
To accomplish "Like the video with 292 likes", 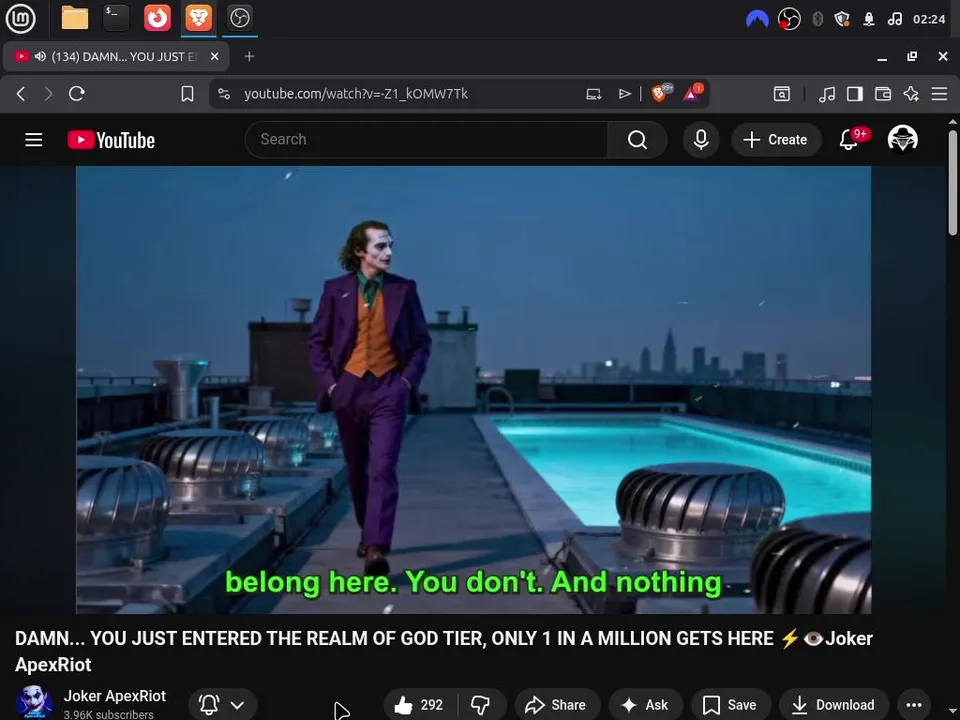I will (420, 705).
